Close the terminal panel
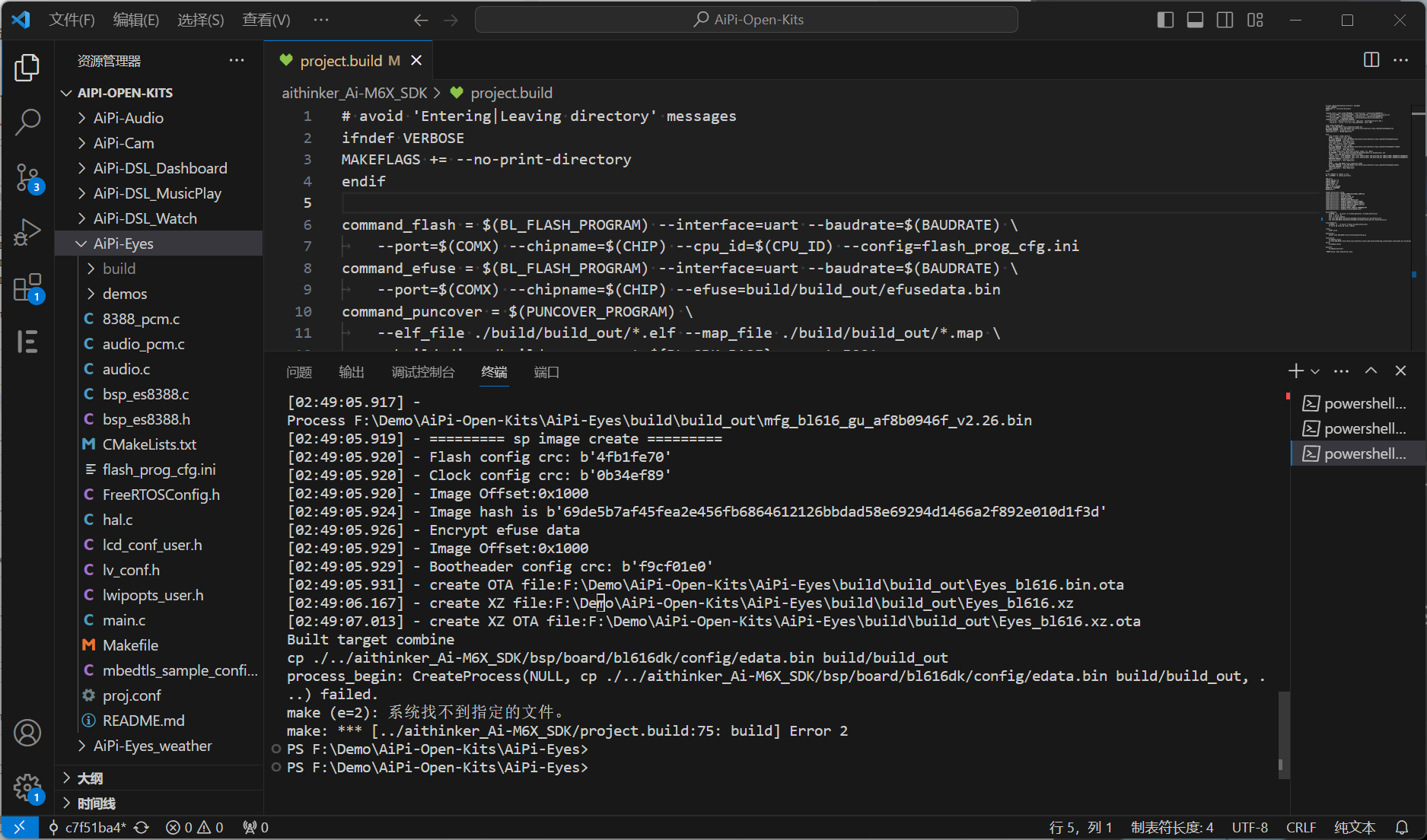Screen dimensions: 1427x840 pyautogui.click(x=1400, y=371)
